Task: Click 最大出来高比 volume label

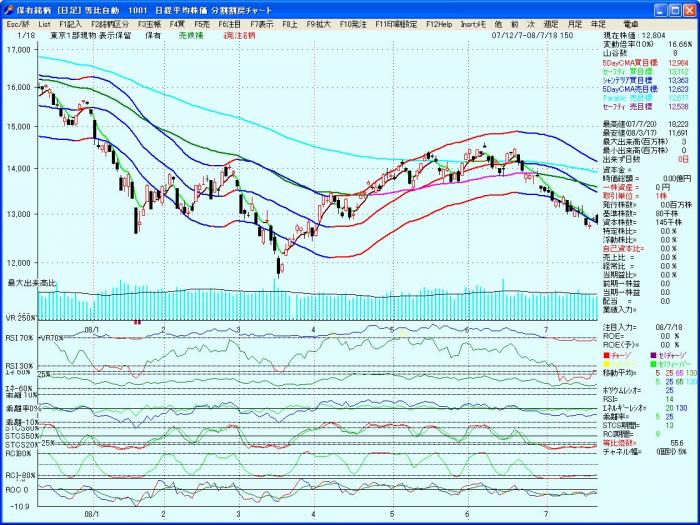Action: click(32, 283)
